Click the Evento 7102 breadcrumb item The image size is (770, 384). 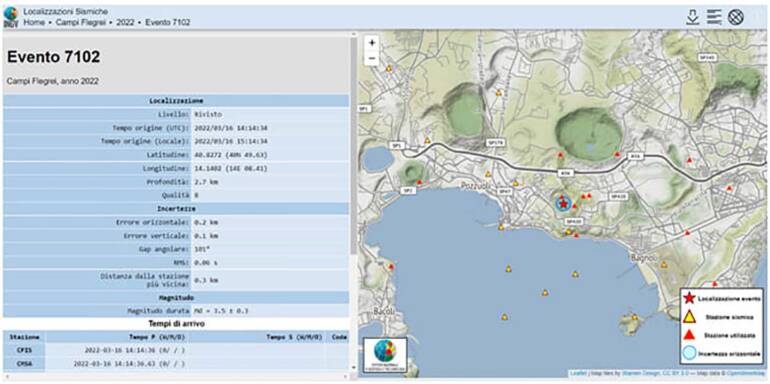(167, 22)
